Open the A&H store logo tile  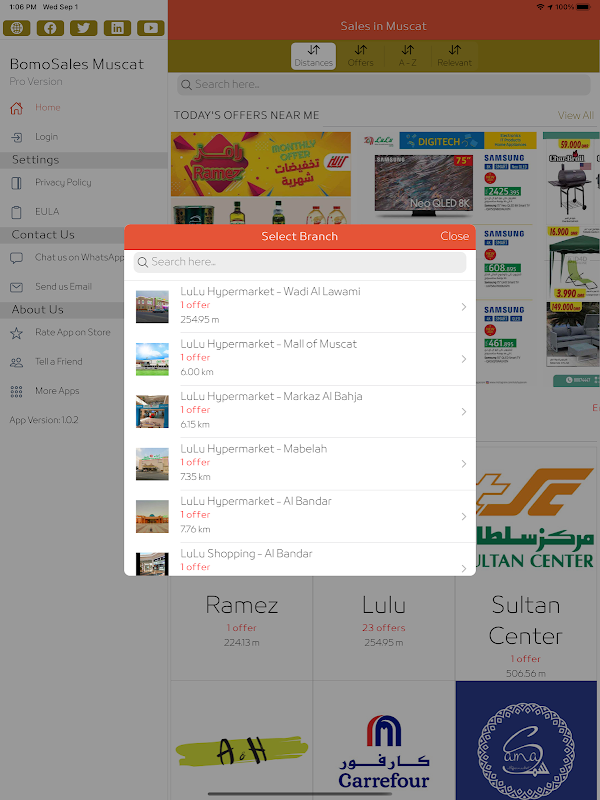click(241, 740)
